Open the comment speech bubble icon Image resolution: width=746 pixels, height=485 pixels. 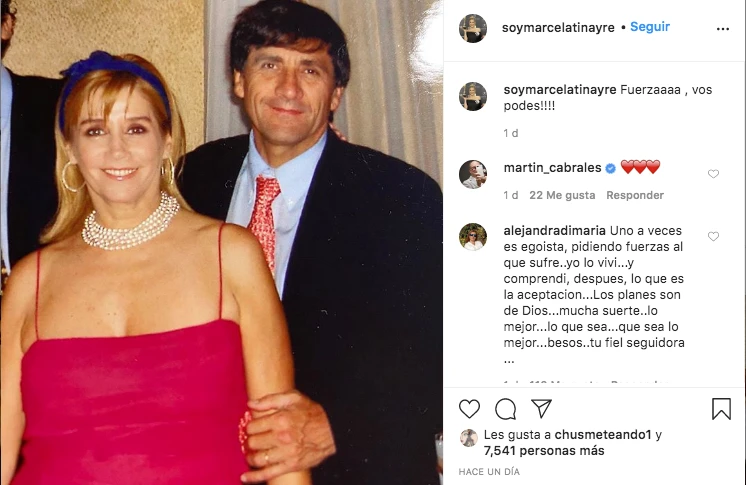tap(506, 408)
